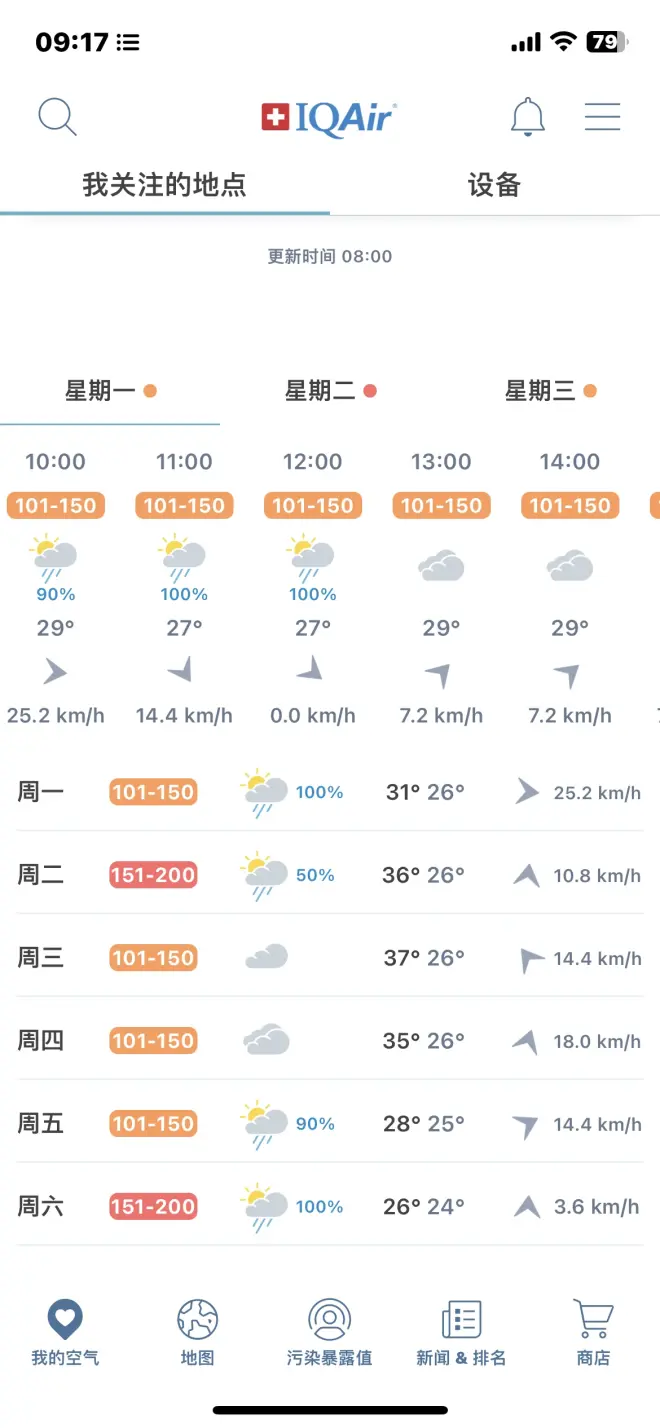Tap the 13:00 hourly forecast column
Screen dimensions: 660x1428
pos(441,588)
